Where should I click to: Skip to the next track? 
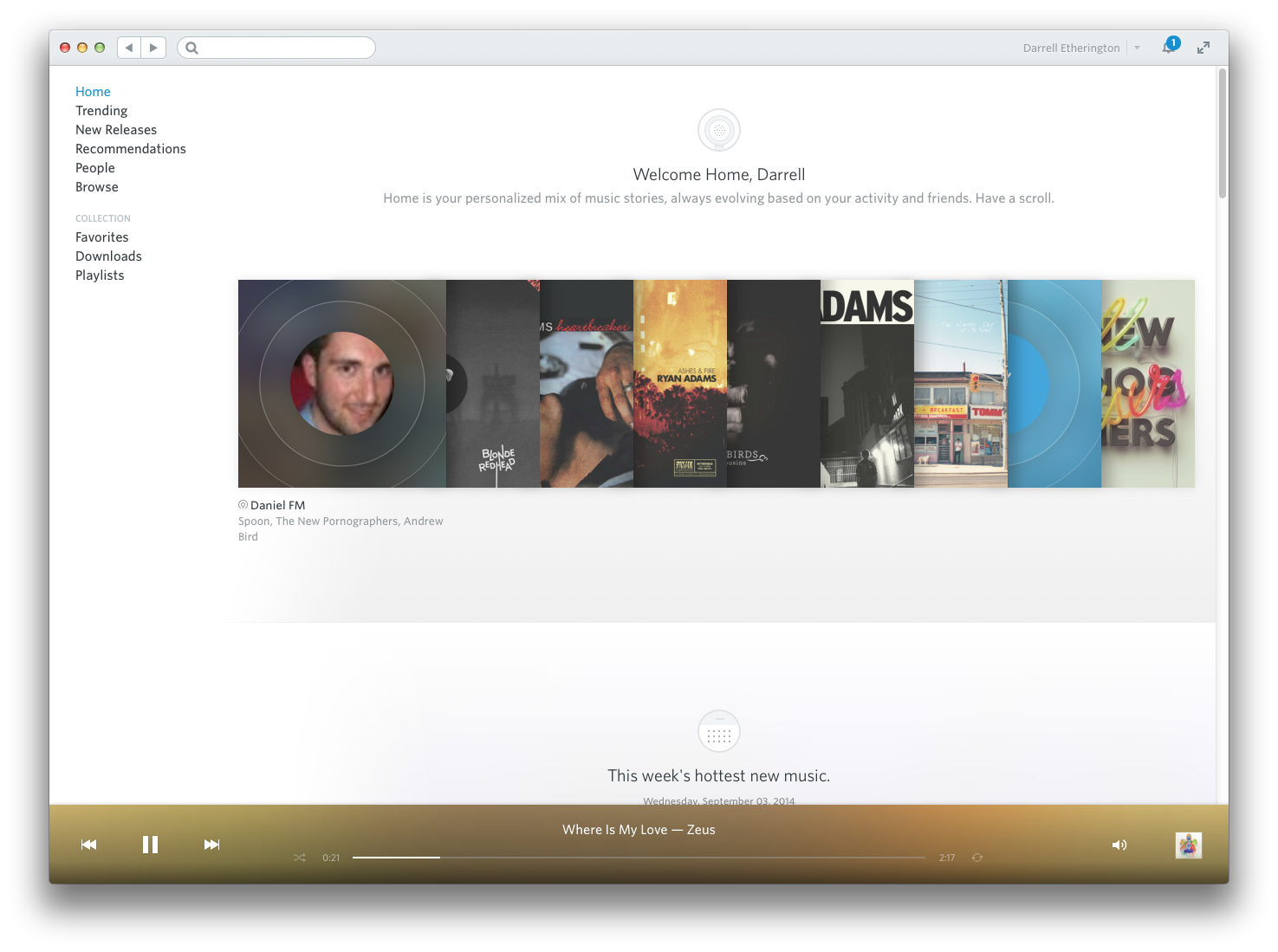pyautogui.click(x=211, y=845)
